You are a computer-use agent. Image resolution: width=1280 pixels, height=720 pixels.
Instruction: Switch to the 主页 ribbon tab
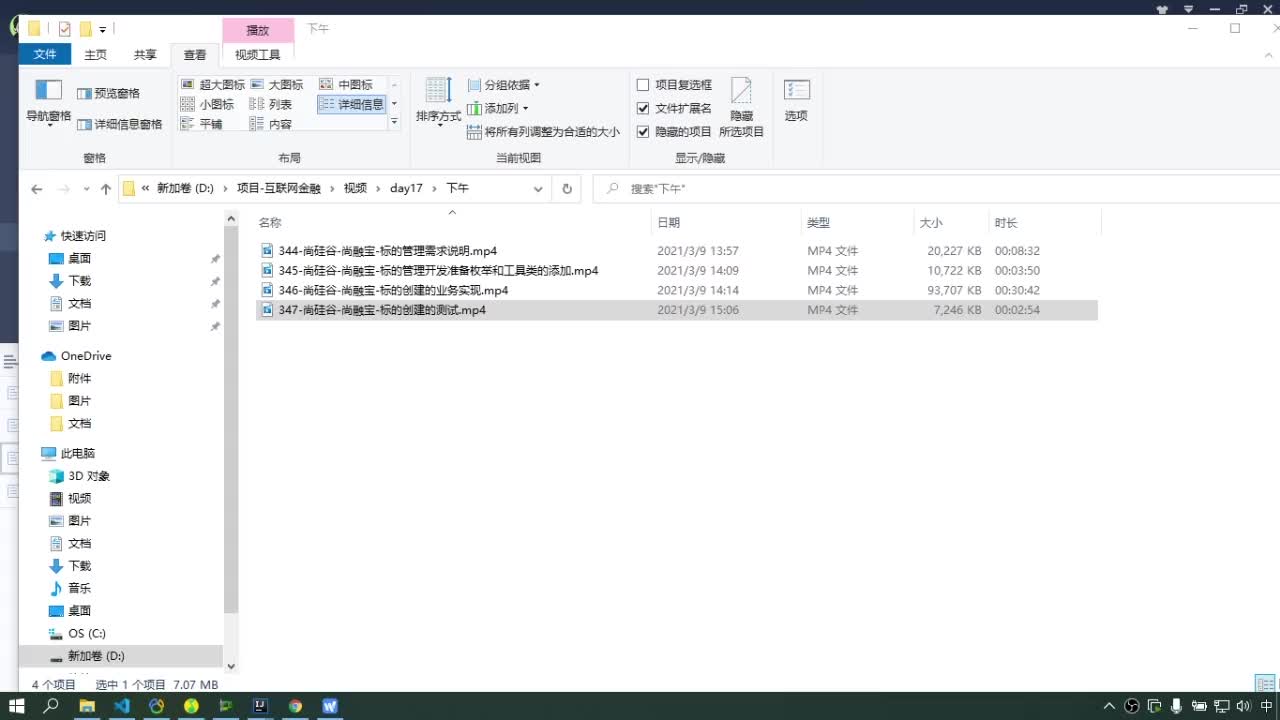(x=96, y=55)
